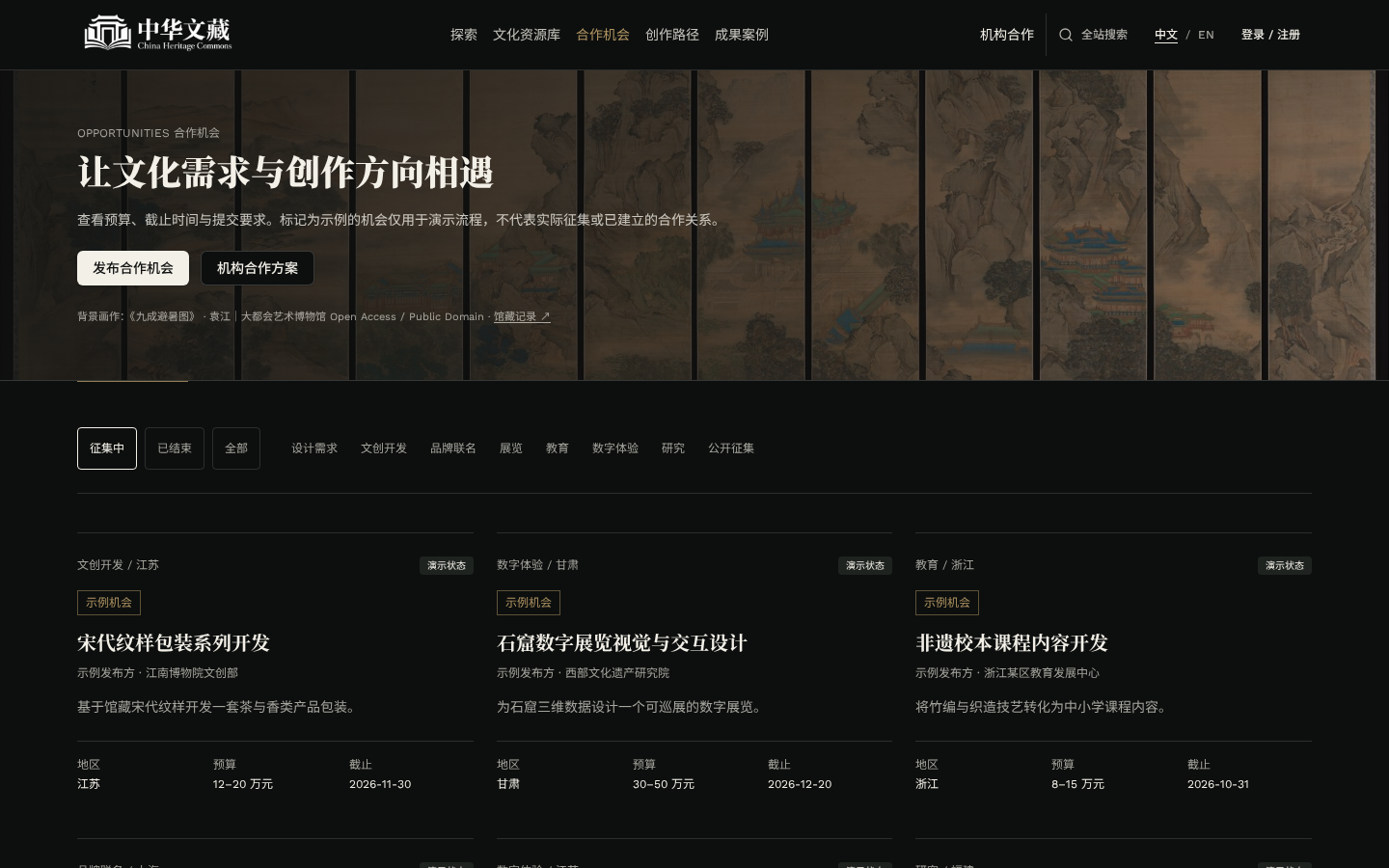
Task: Filter by 文创开发 category
Action: click(x=384, y=448)
